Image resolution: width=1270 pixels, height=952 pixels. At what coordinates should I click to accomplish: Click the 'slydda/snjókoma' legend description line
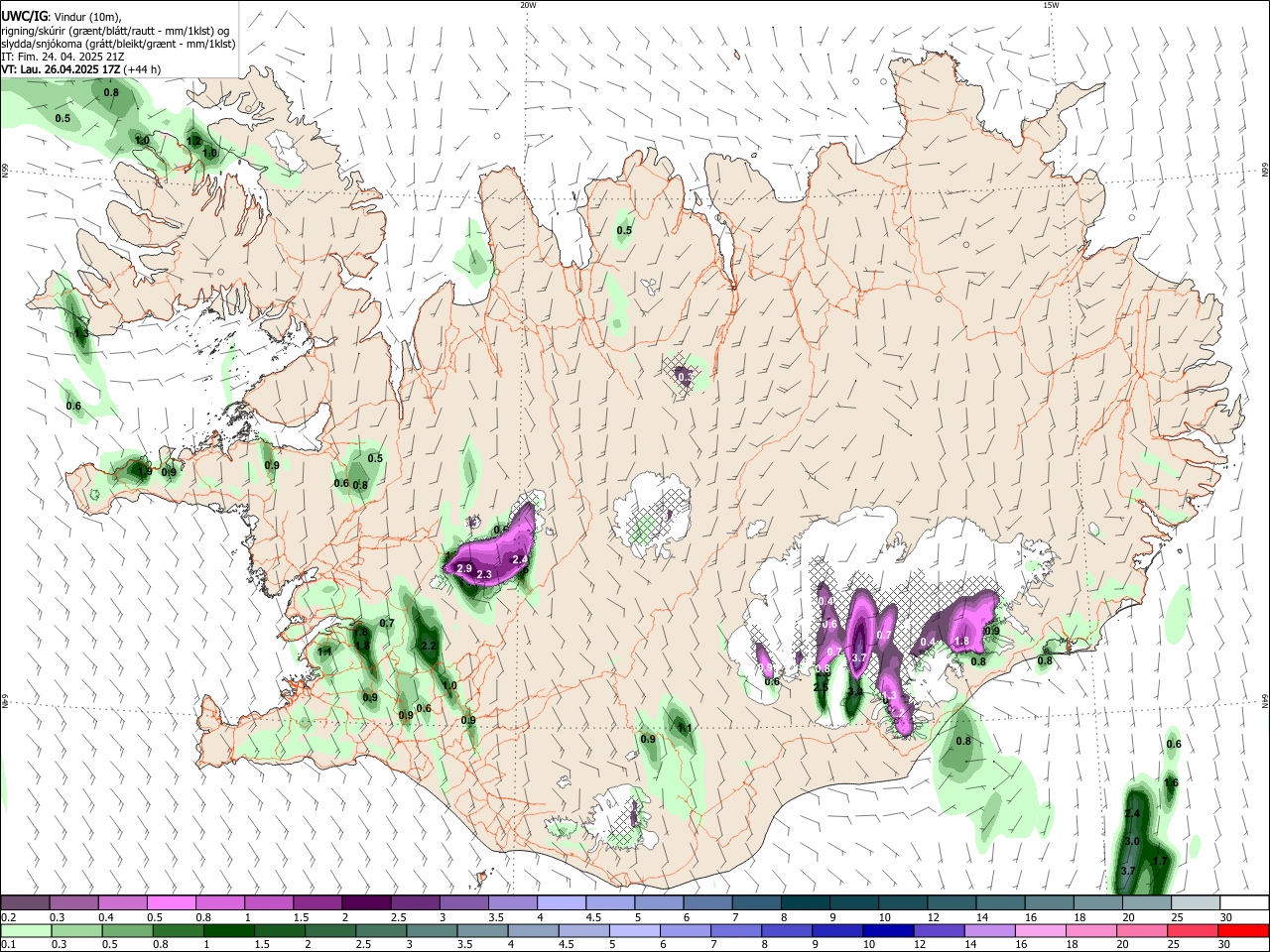(118, 44)
